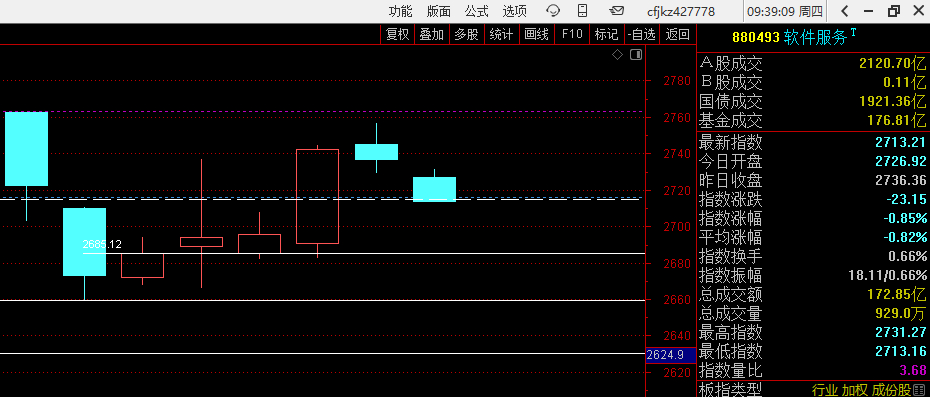Expand the 选项 menu
Viewport: 930px width, 397px height.
pos(514,11)
